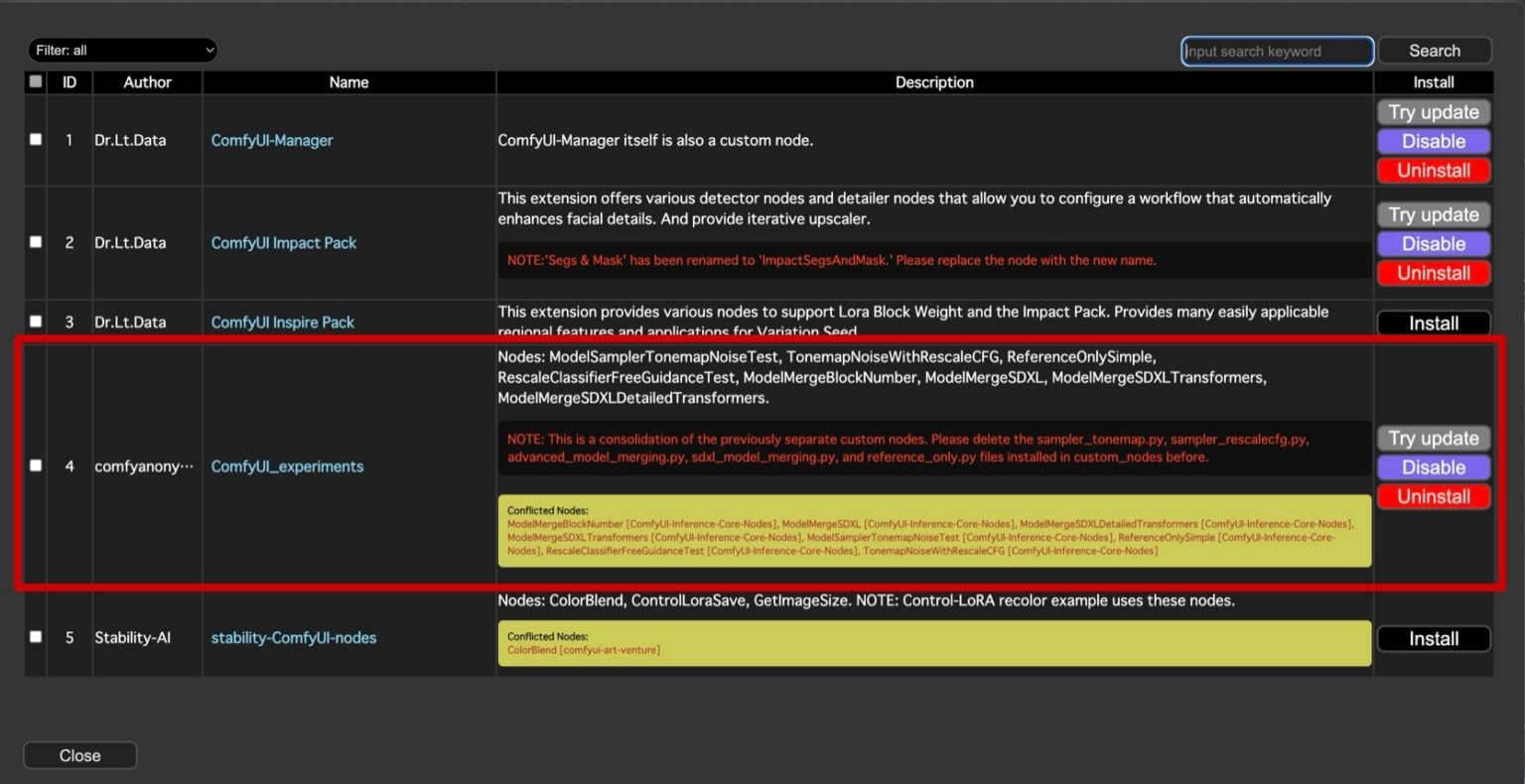Check the checkbox for ComfyUI Inspire Pack
The image size is (1525, 784).
(35, 321)
